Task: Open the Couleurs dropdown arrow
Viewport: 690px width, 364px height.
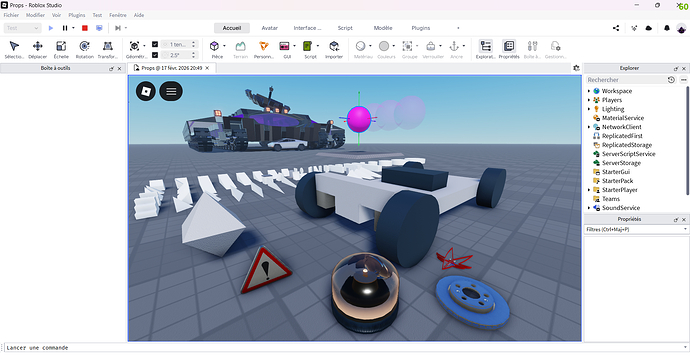Action: click(393, 46)
